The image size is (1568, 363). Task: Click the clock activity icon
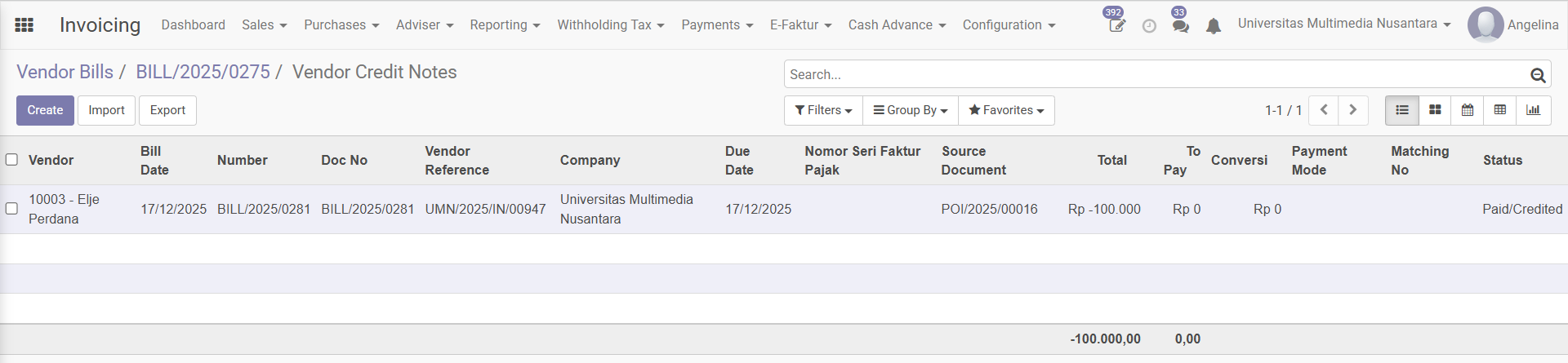1149,26
